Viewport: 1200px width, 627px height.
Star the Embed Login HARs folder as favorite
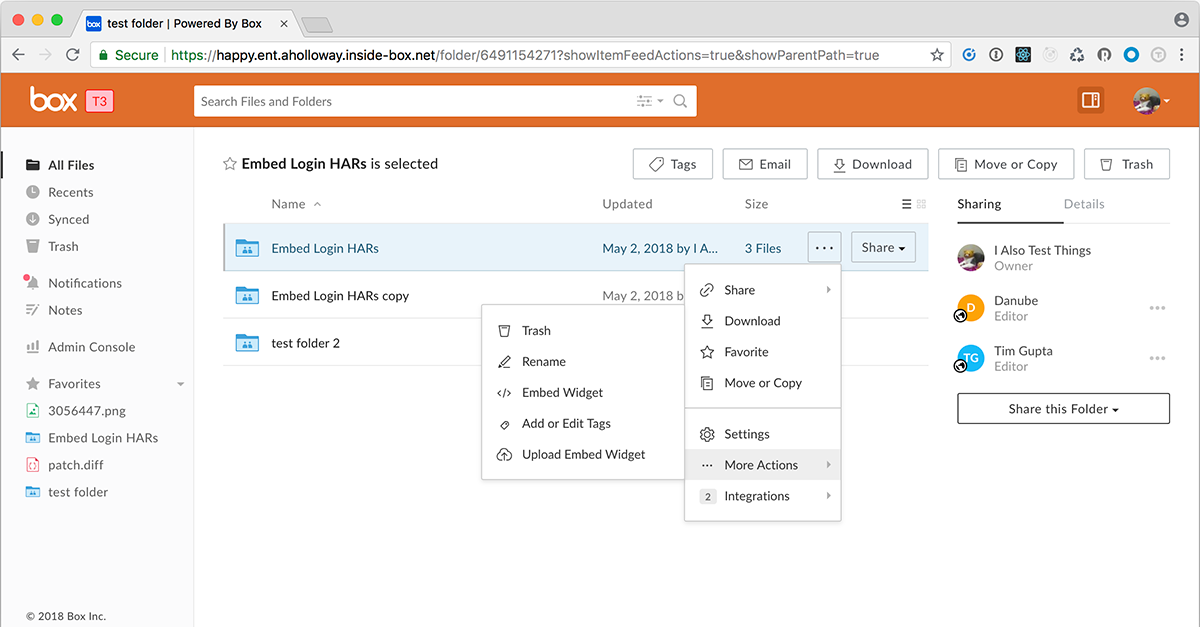(x=228, y=164)
